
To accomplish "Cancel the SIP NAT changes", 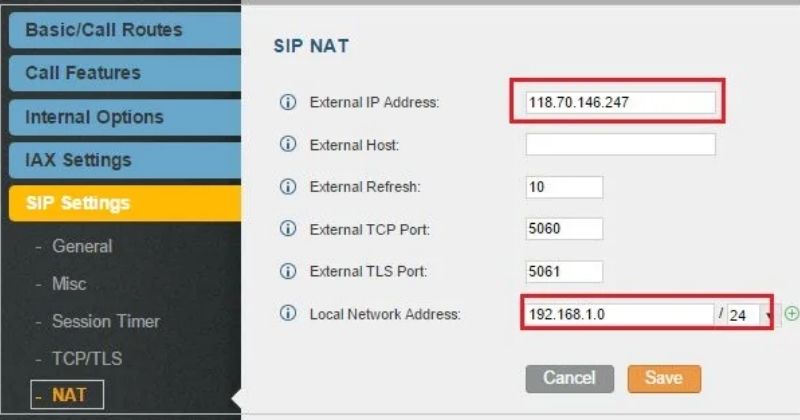I will [569, 379].
